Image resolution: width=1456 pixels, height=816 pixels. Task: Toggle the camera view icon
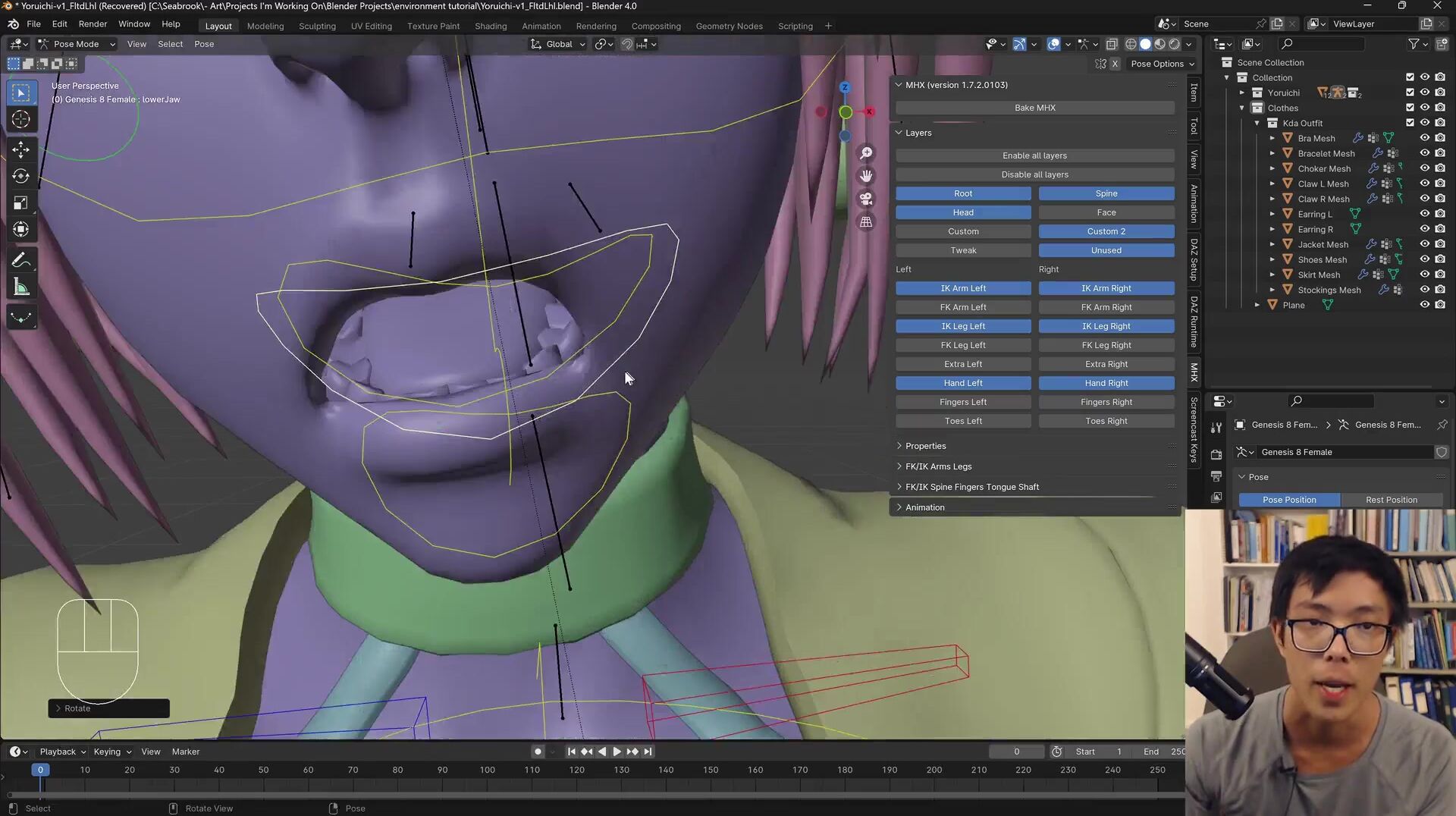(866, 199)
